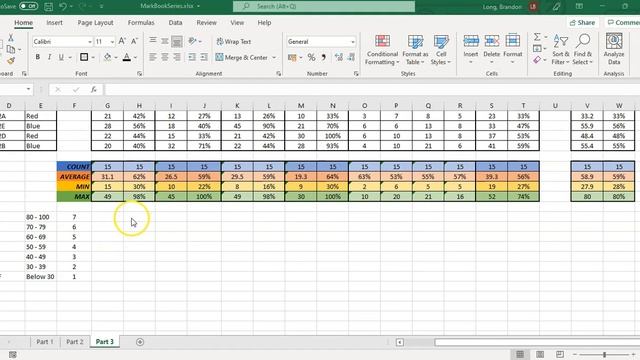640x360 pixels.
Task: Open Format as Table gallery
Action: (x=415, y=50)
